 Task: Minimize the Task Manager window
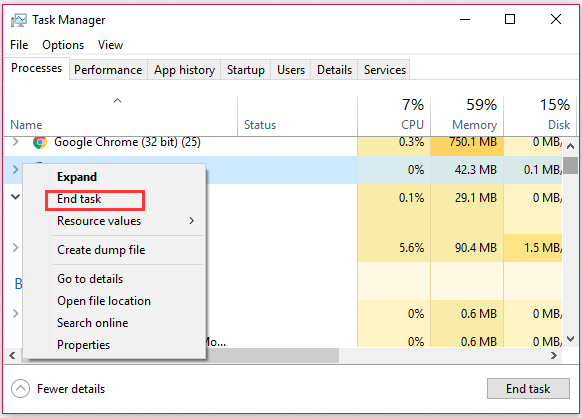point(465,19)
